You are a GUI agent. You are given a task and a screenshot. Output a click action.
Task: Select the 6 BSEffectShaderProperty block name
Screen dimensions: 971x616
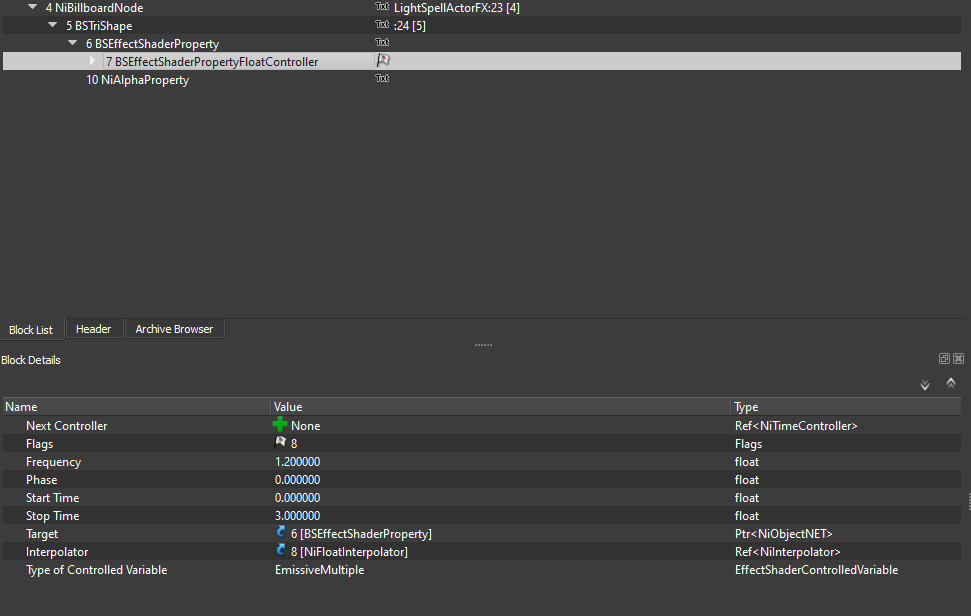point(152,44)
